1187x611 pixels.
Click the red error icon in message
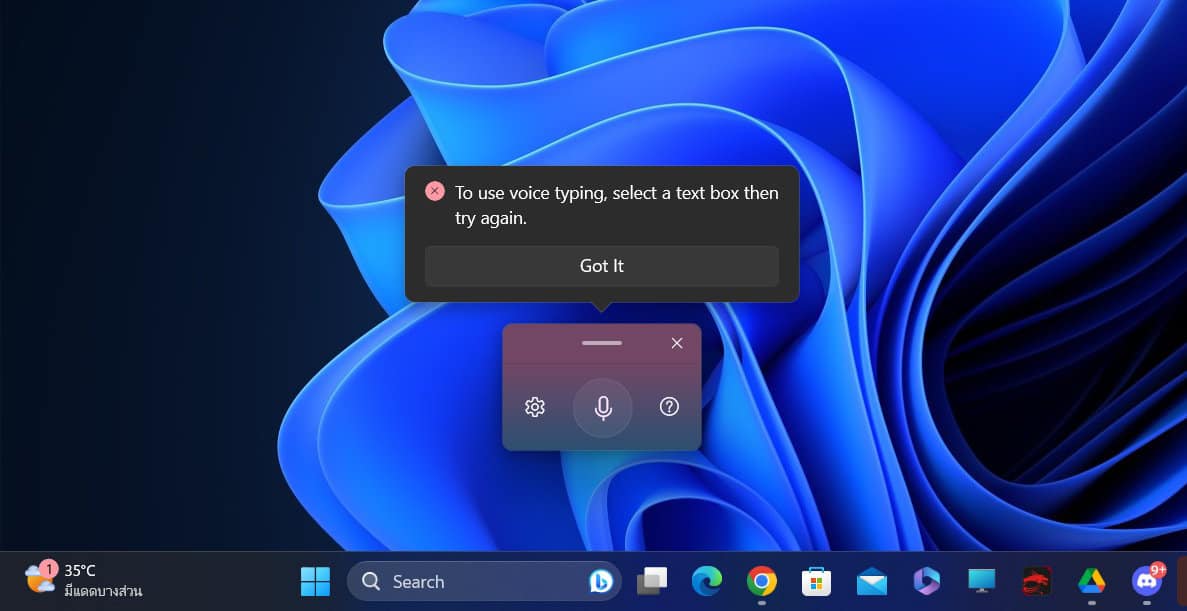pyautogui.click(x=435, y=192)
